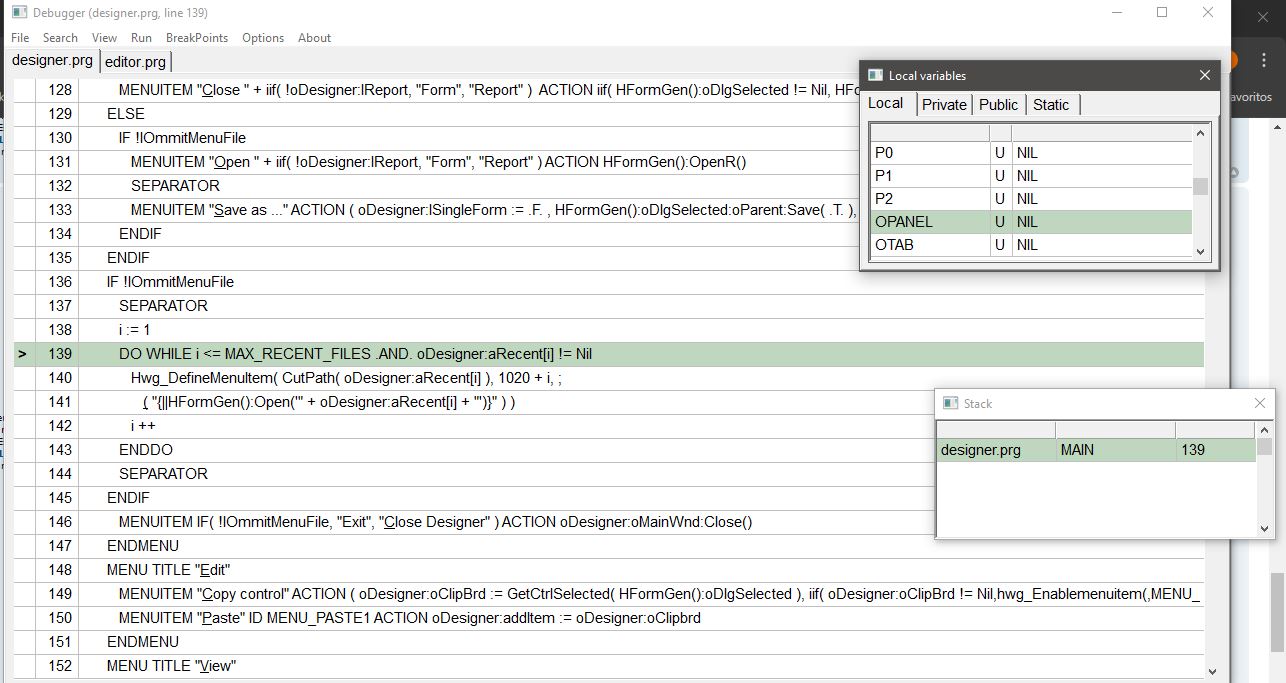Open the Run menu
Screen dimensions: 1286x683
coord(141,38)
